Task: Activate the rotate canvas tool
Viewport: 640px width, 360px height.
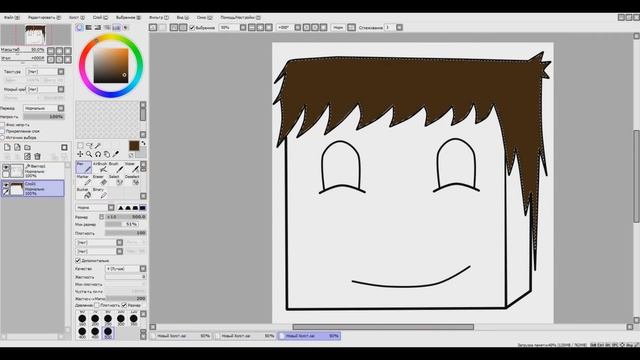Action: [98, 154]
